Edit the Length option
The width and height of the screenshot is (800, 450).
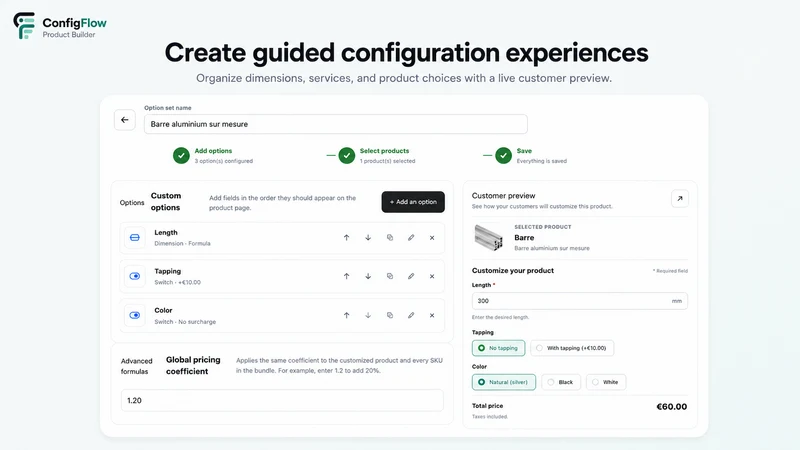(x=411, y=238)
